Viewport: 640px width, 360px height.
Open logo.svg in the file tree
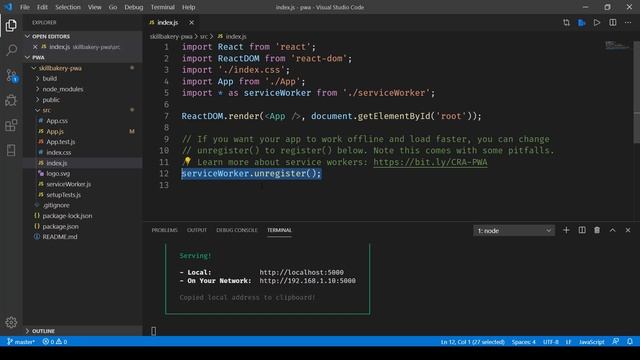58,173
